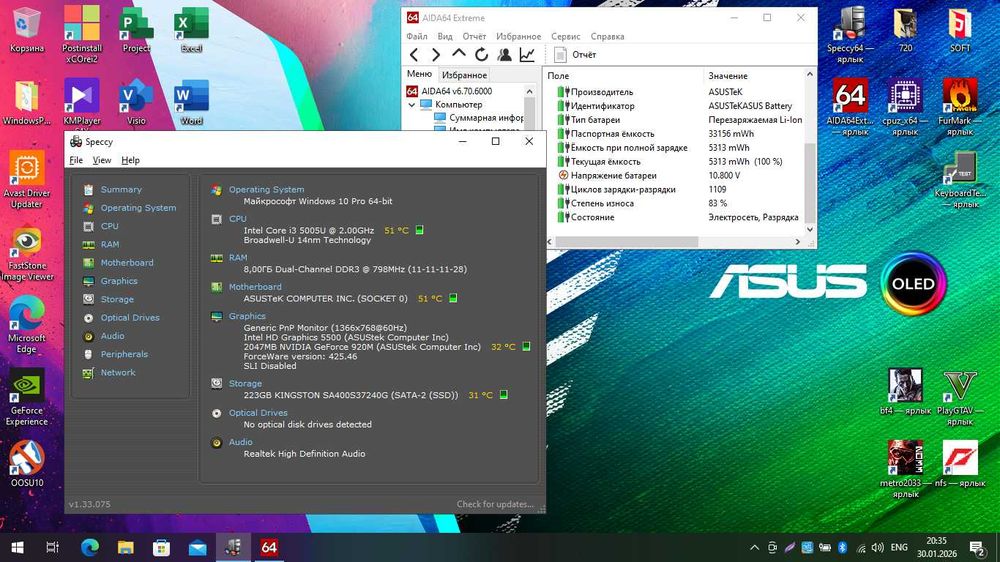Click Check for updates link in Speccy
Screen dimensions: 1000x562
(495, 504)
